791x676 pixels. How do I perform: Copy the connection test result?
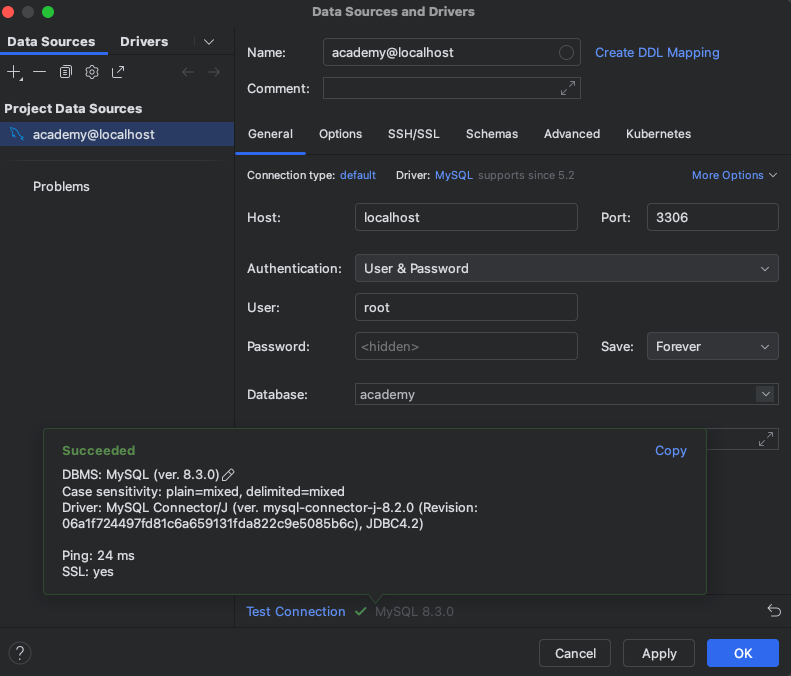(x=670, y=450)
